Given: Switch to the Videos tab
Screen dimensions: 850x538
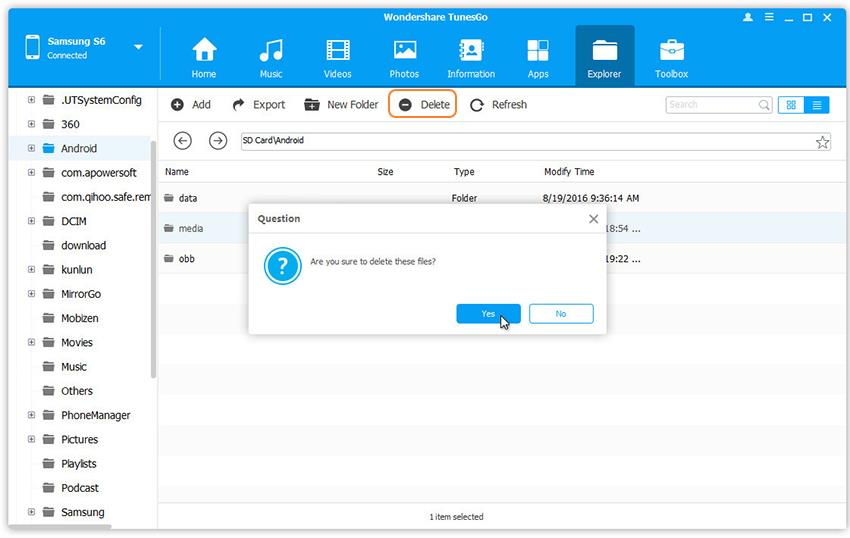Looking at the screenshot, I should 338,56.
